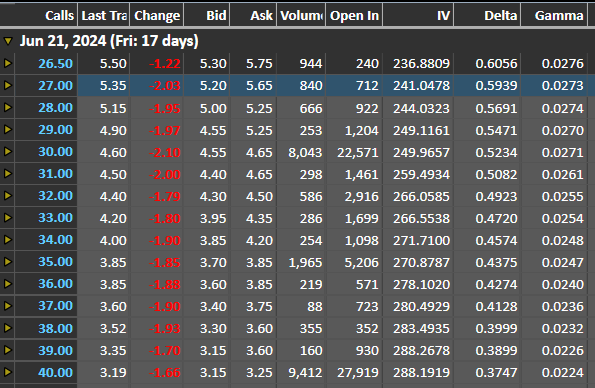Select the 36.00 strike price
This screenshot has width=595, height=388.
coord(55,284)
